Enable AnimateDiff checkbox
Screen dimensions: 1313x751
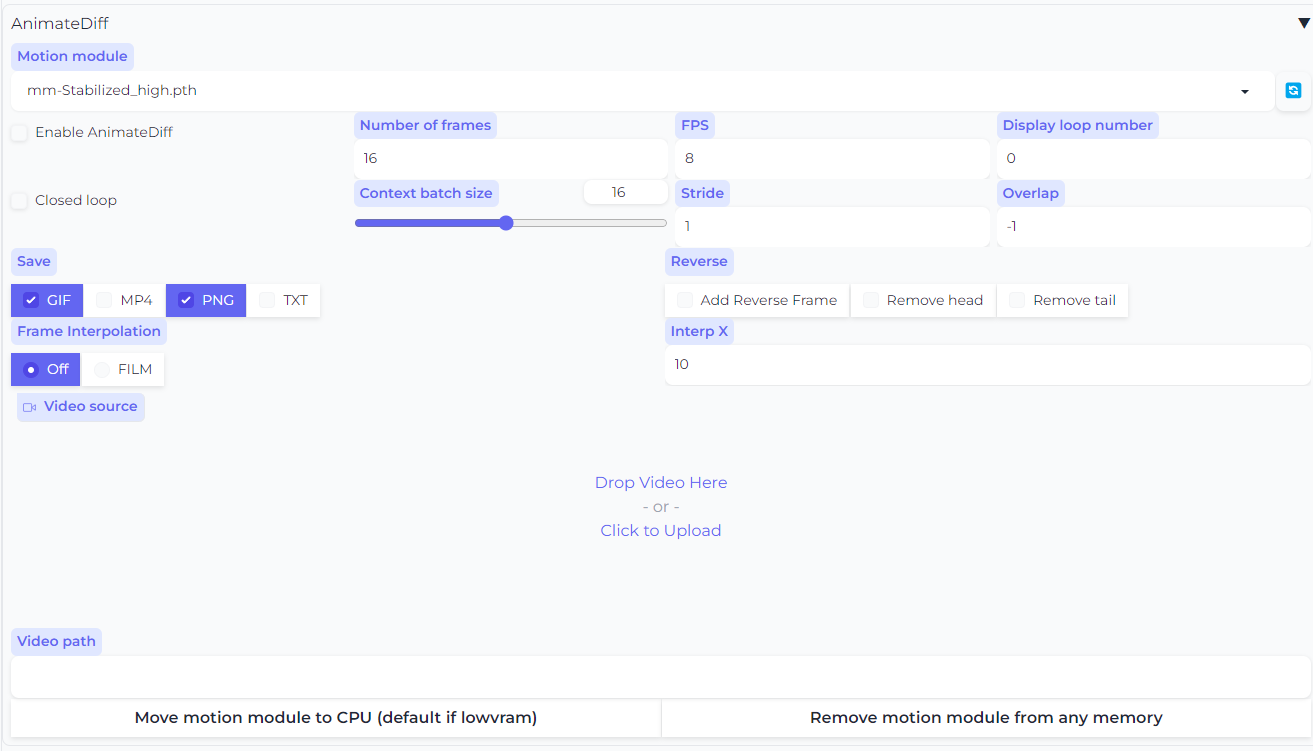[x=20, y=133]
